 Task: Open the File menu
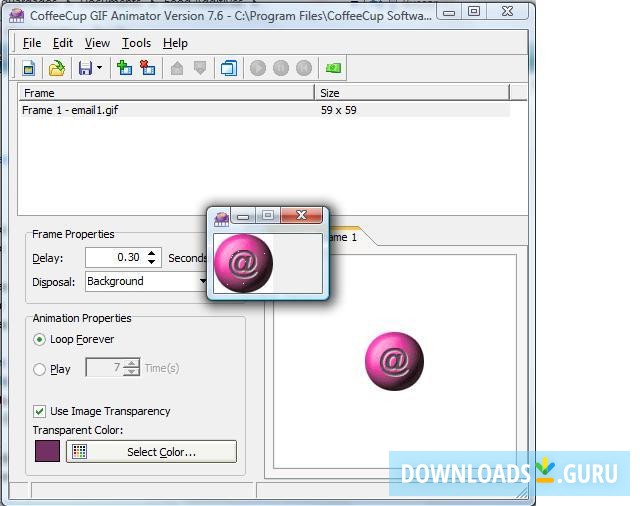click(x=32, y=43)
